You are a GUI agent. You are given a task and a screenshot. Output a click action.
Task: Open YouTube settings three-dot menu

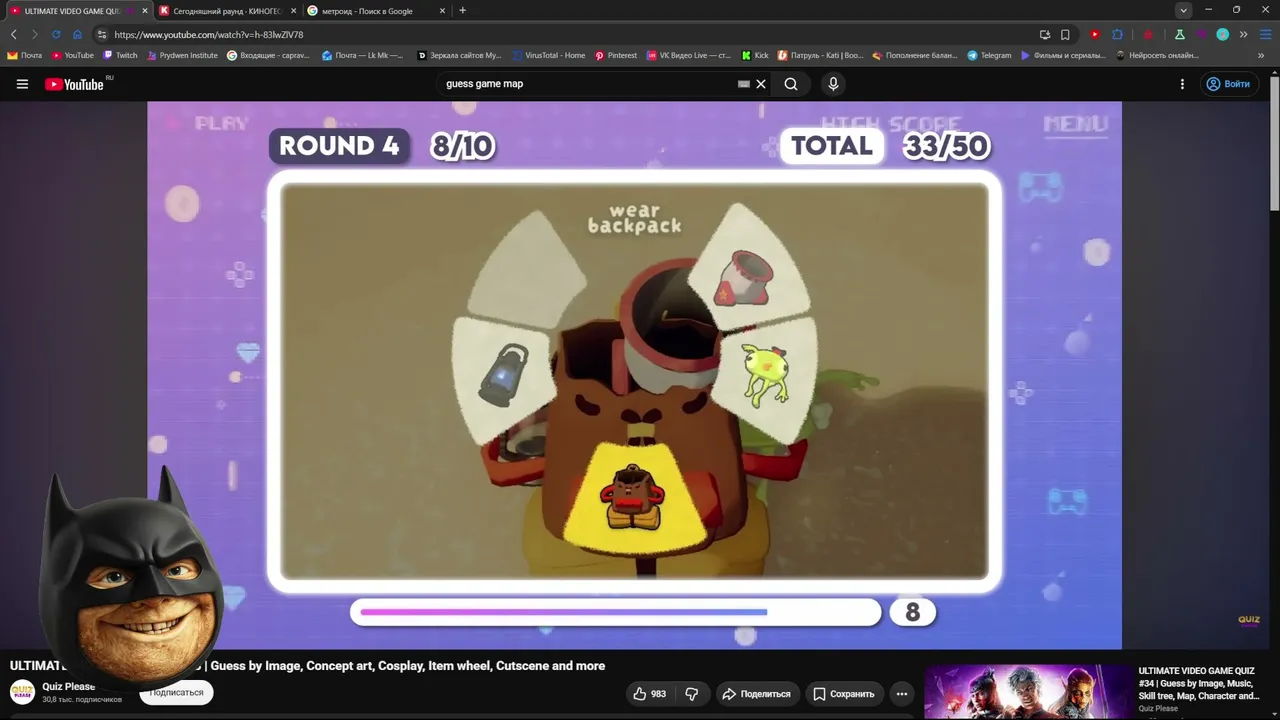pyautogui.click(x=1182, y=84)
